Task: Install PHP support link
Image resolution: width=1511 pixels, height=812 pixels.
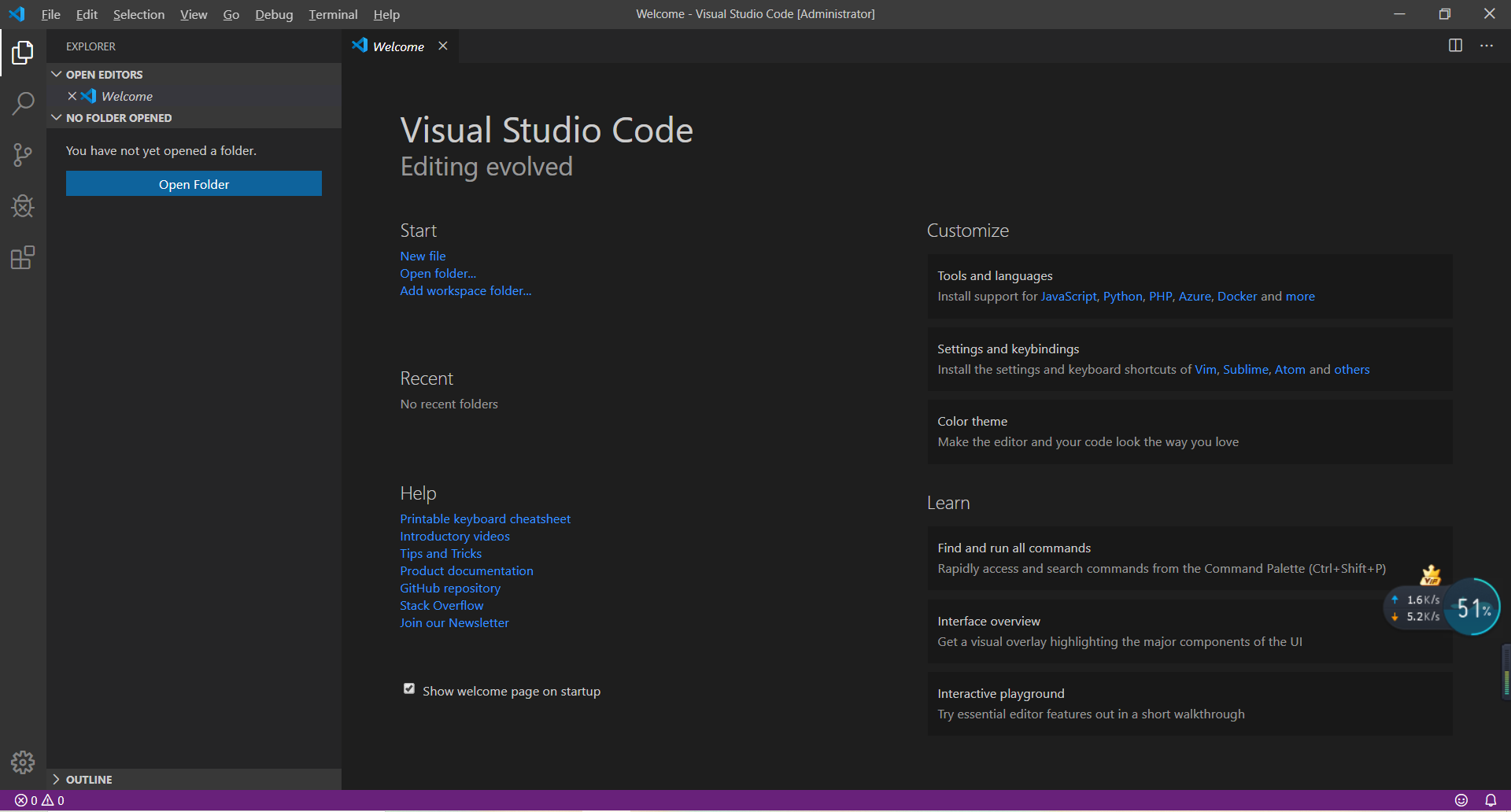Action: [1160, 296]
